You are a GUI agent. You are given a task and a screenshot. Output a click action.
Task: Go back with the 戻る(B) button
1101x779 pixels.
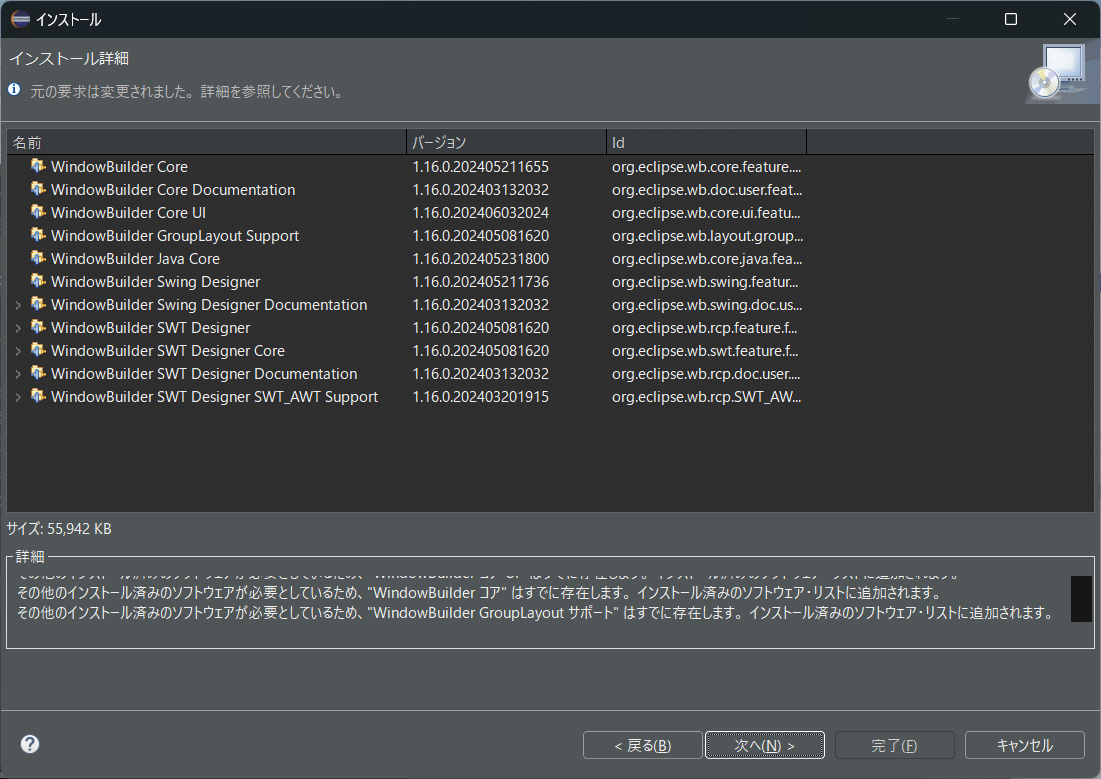click(642, 745)
